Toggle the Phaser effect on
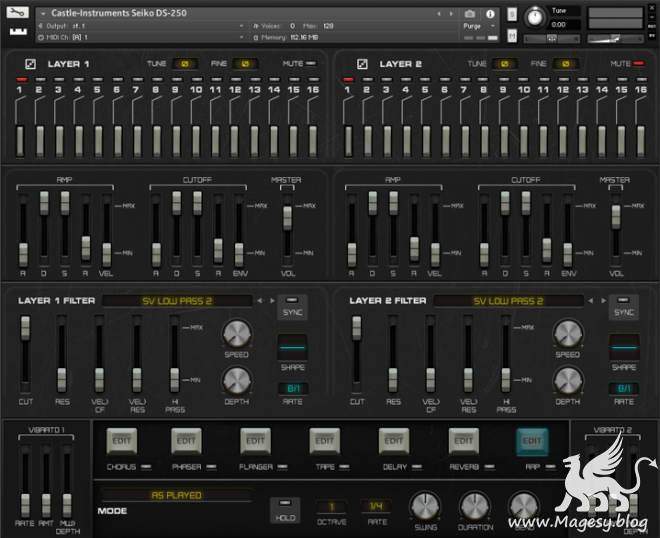 [211, 467]
